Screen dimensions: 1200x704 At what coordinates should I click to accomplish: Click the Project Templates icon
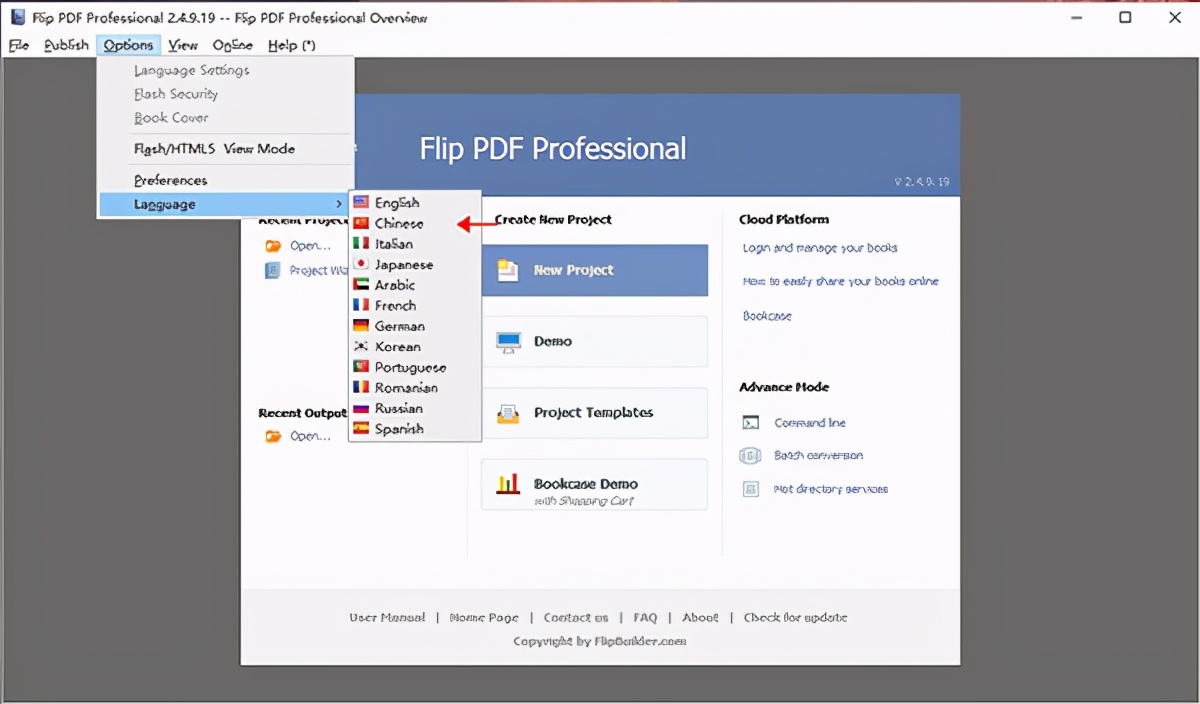[x=508, y=413]
